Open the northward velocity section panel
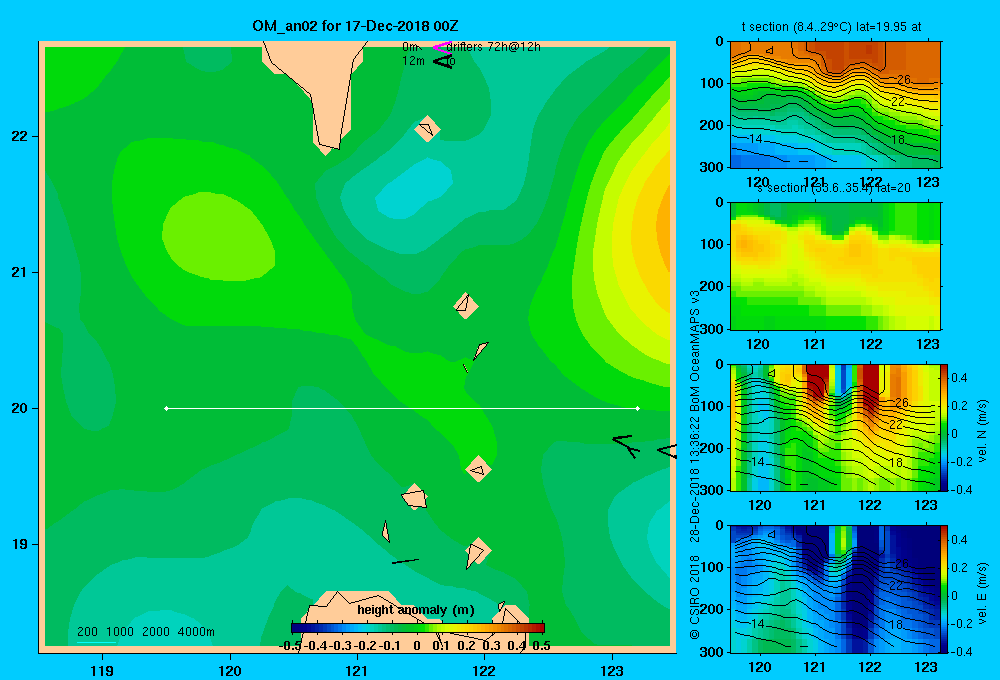1000x680 pixels. (835, 427)
